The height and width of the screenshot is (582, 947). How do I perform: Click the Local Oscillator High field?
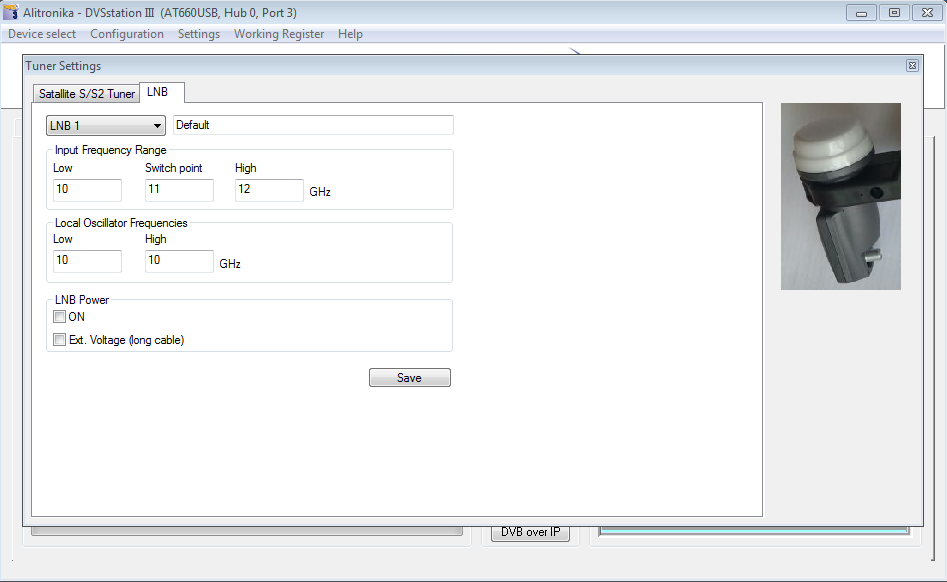[179, 261]
